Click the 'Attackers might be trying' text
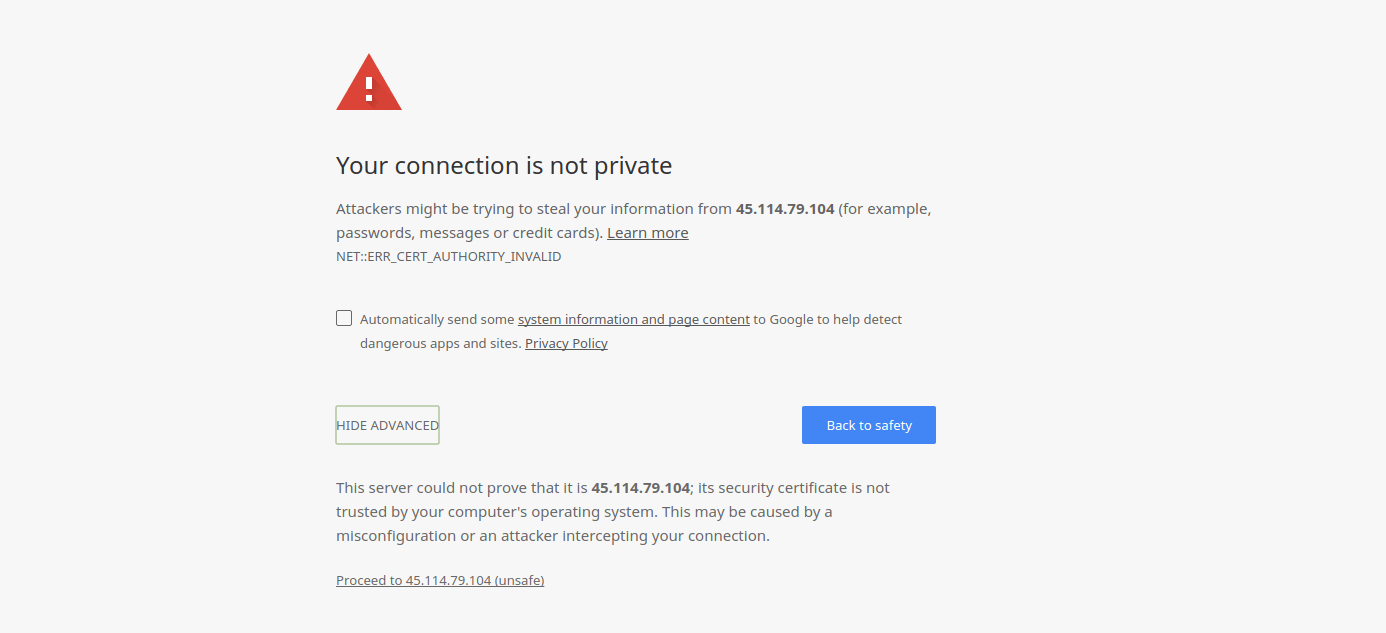Image resolution: width=1386 pixels, height=633 pixels. [x=450, y=209]
